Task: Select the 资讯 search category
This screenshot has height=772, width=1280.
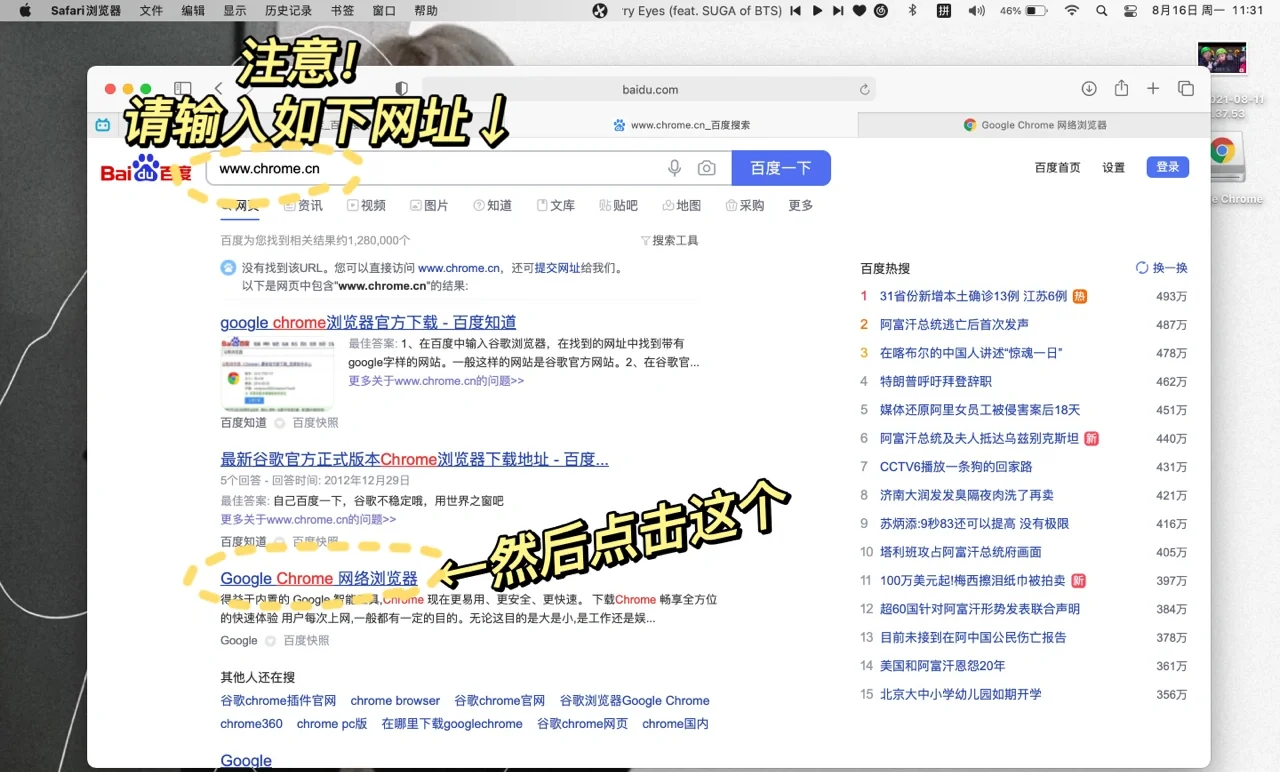Action: point(304,205)
